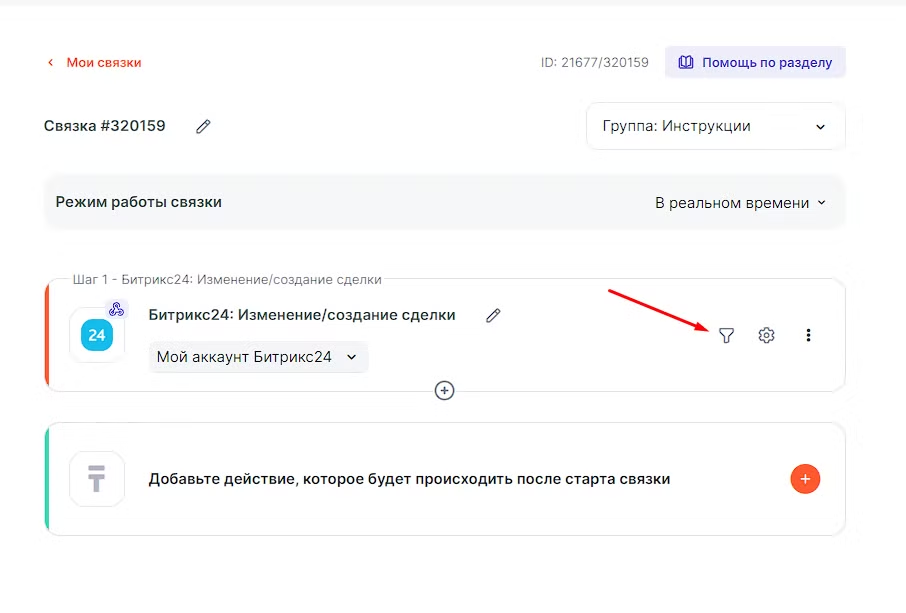Click the webhook badge on Битрикс24 logo

coord(116,309)
